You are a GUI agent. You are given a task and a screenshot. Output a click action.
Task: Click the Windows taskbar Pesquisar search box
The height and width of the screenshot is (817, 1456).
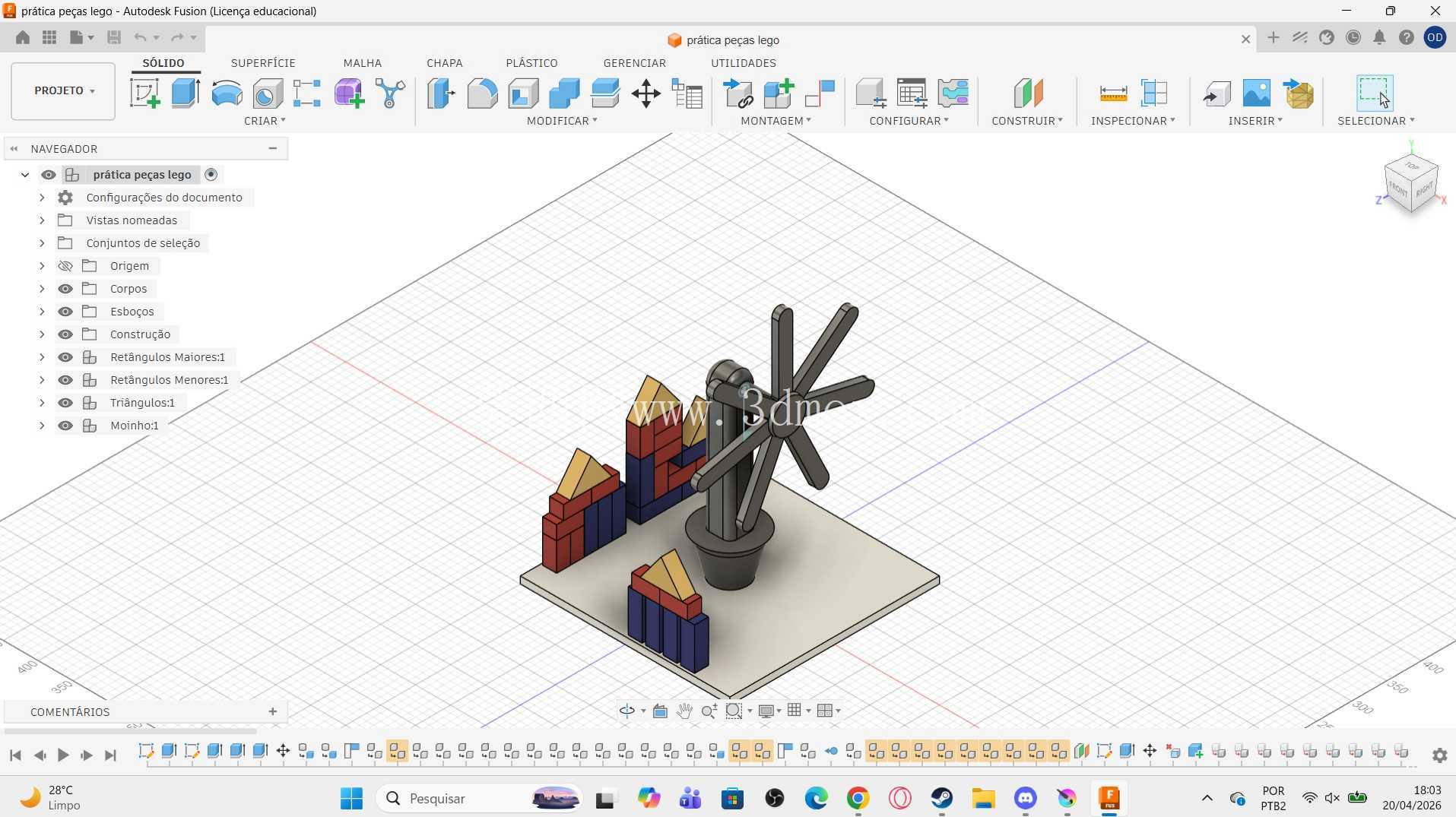pos(481,798)
